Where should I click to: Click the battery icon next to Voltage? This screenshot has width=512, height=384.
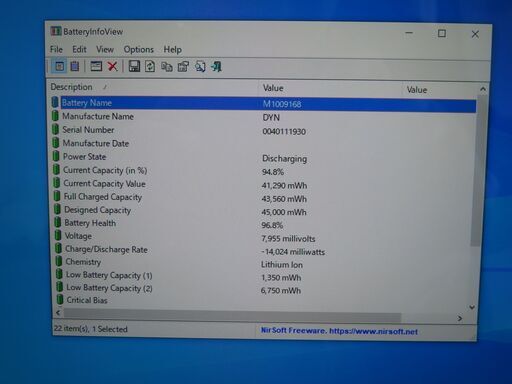58,235
